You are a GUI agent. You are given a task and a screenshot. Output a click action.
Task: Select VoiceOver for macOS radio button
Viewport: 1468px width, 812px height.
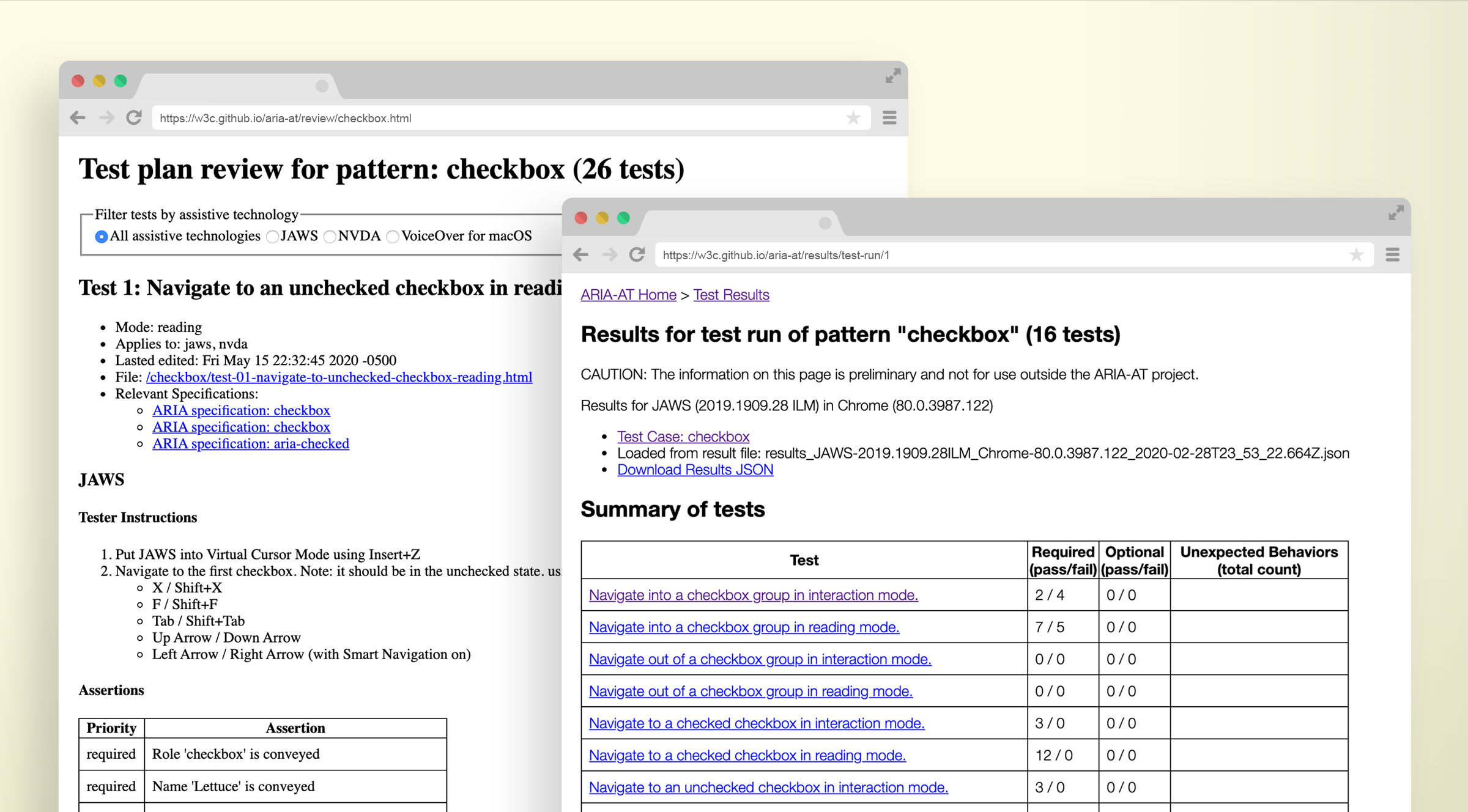[393, 237]
